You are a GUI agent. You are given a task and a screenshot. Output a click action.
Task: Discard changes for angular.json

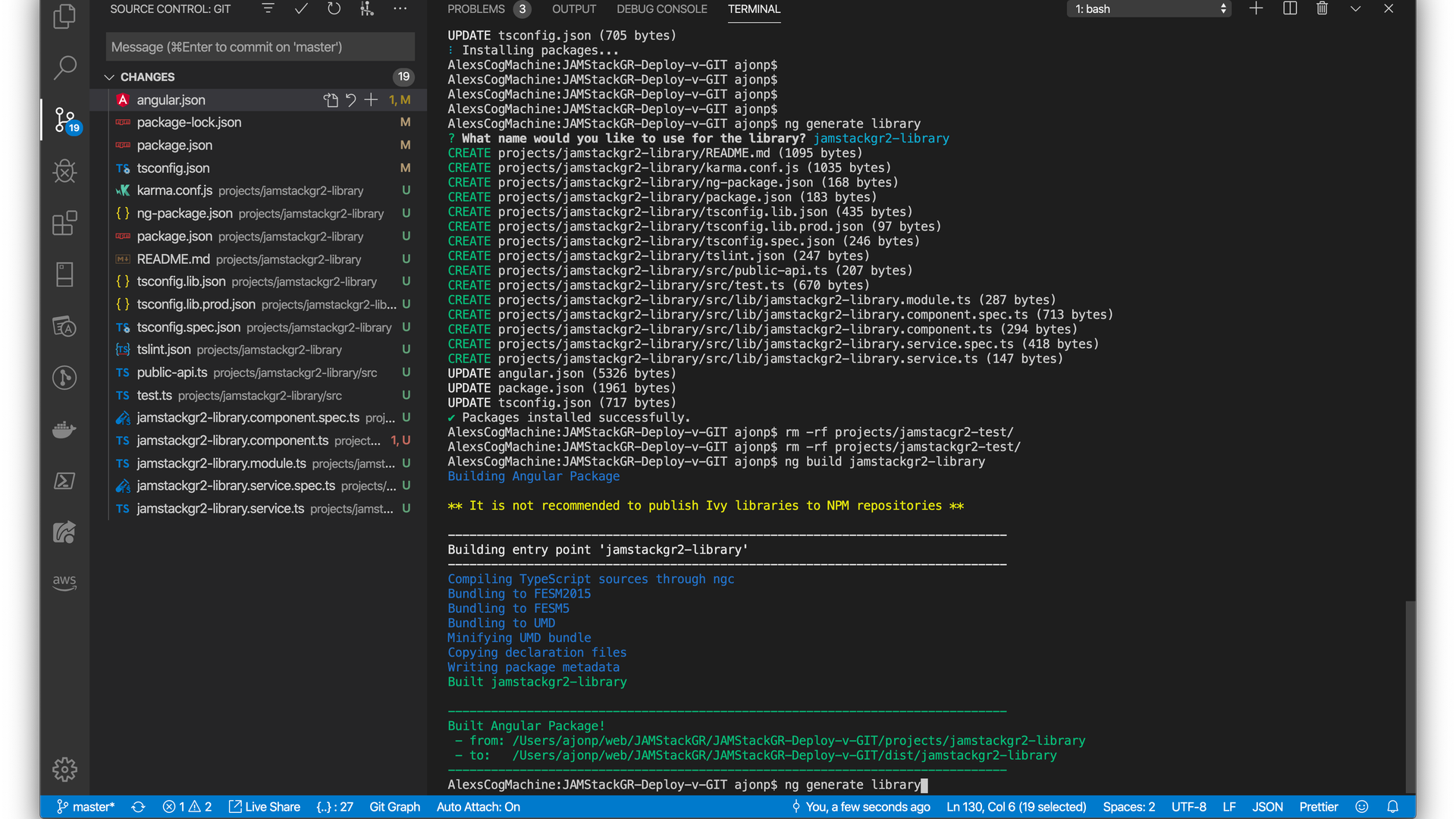click(x=351, y=100)
